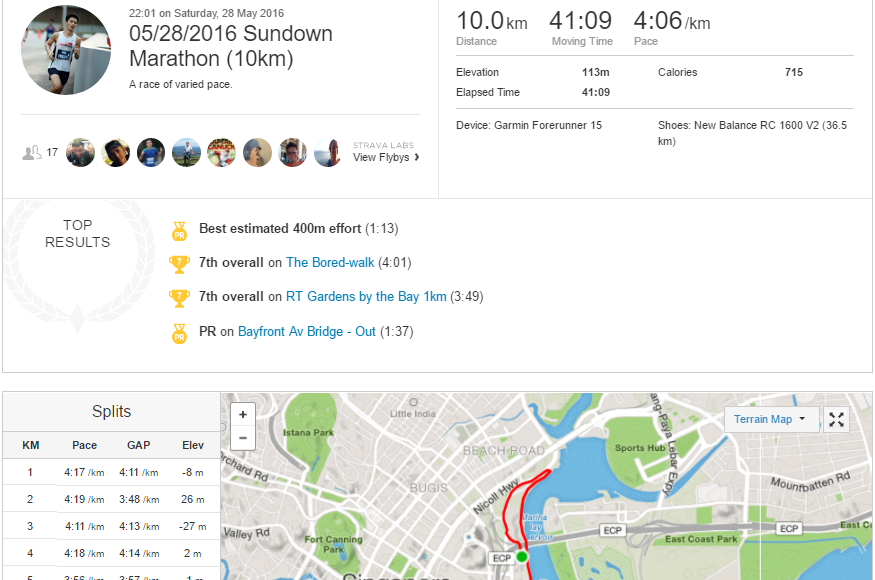875x580 pixels.
Task: Click the PR medal for 400m effort
Action: (179, 231)
